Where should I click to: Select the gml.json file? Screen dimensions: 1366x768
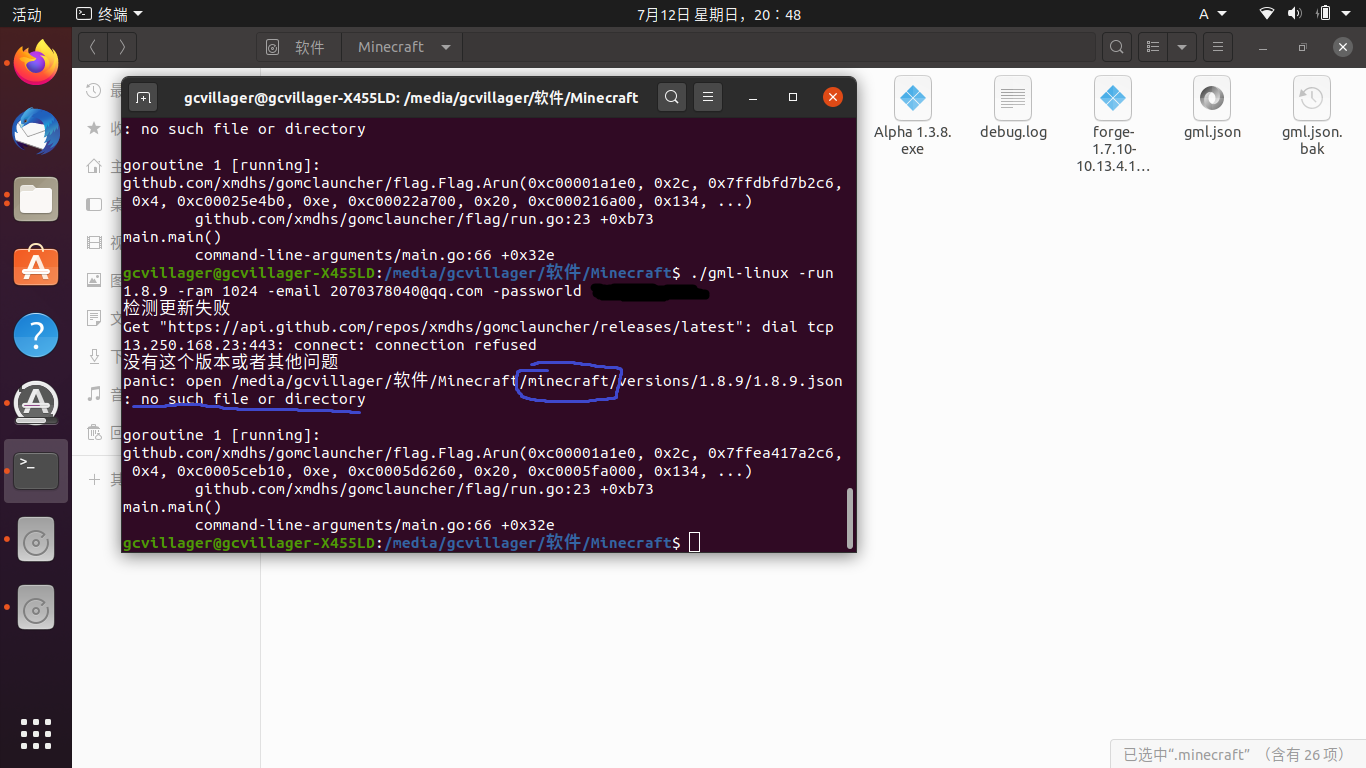point(1211,110)
